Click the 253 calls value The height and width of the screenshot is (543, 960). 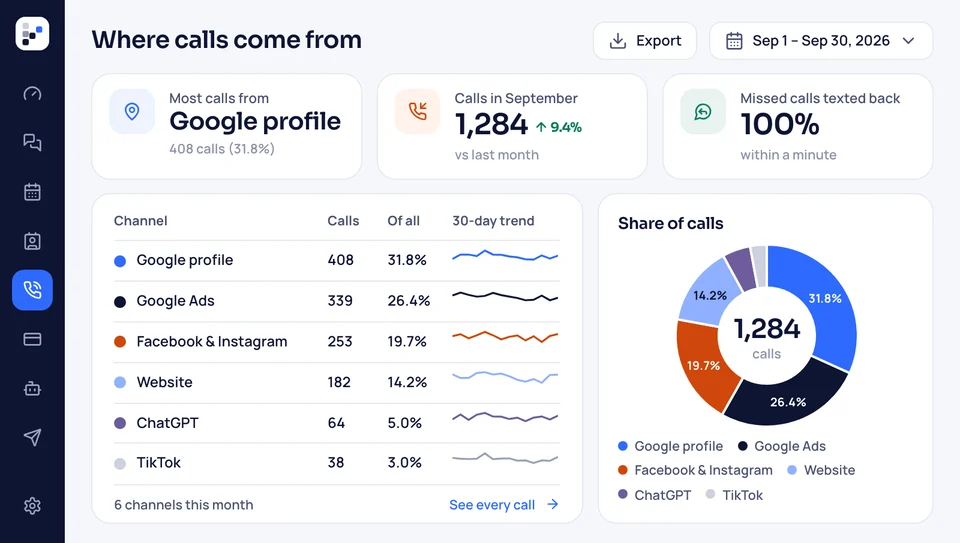point(340,342)
